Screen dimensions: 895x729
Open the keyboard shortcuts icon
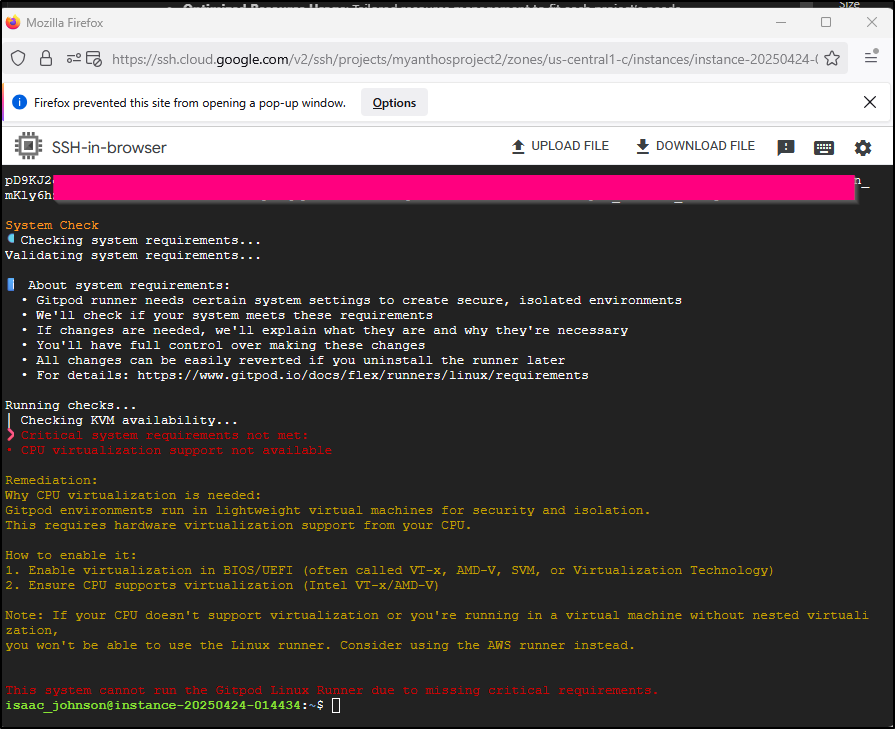[824, 147]
